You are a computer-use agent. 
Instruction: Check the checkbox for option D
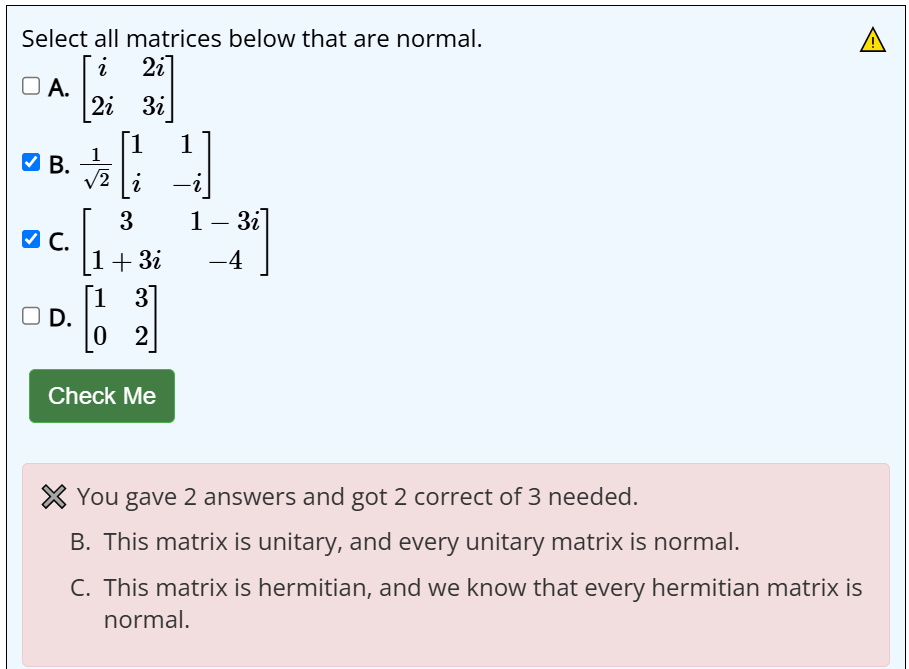31,316
